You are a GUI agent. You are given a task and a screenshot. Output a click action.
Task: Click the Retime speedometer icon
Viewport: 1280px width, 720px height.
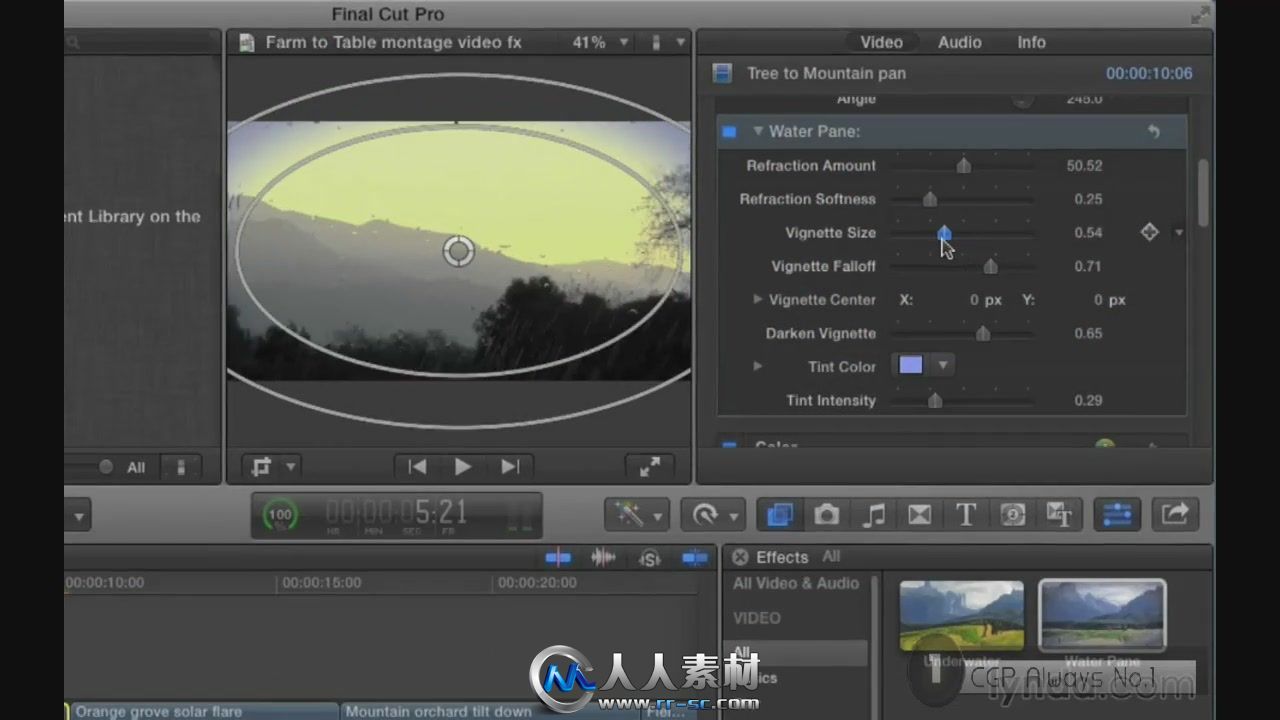(705, 514)
